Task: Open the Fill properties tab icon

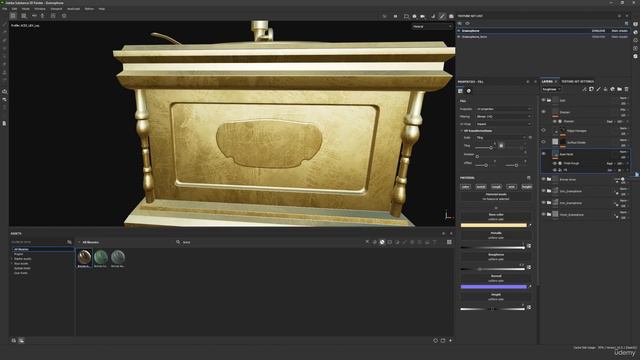Action: click(x=461, y=91)
